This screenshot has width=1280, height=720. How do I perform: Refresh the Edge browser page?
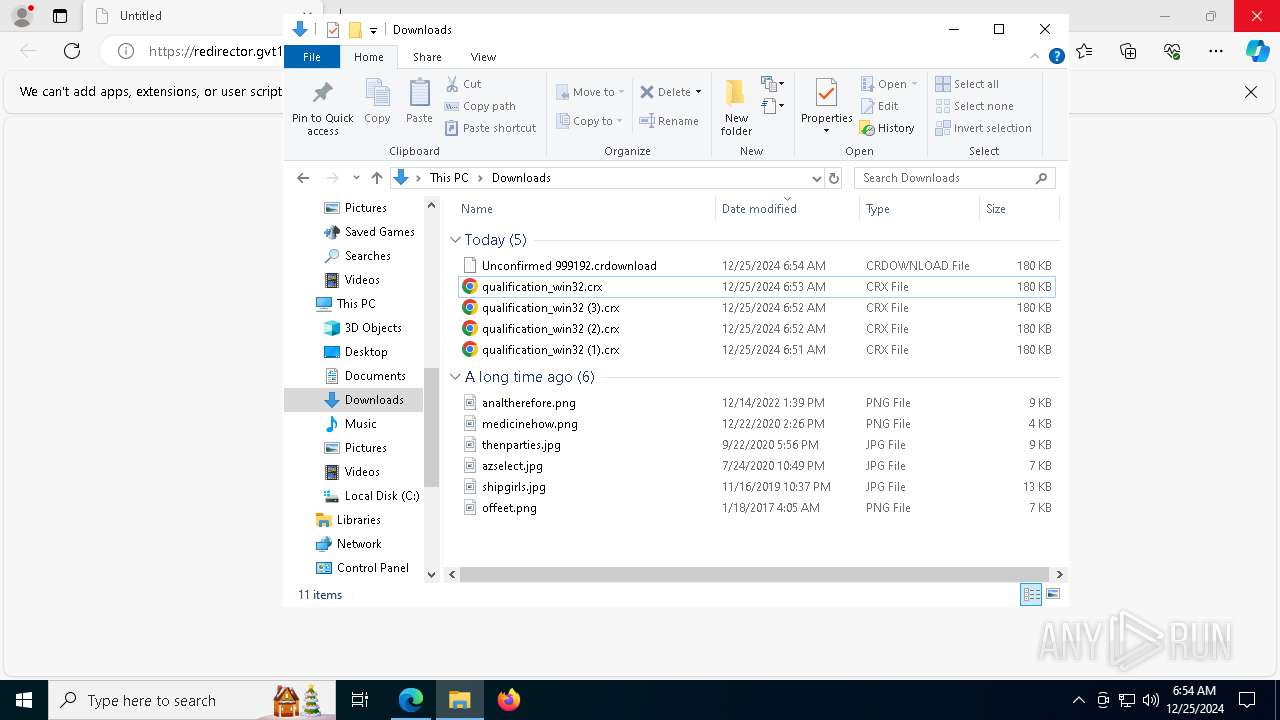(x=72, y=51)
